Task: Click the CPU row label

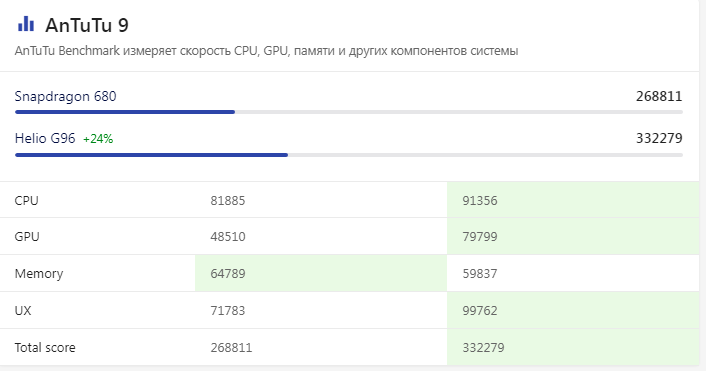Action: point(27,200)
